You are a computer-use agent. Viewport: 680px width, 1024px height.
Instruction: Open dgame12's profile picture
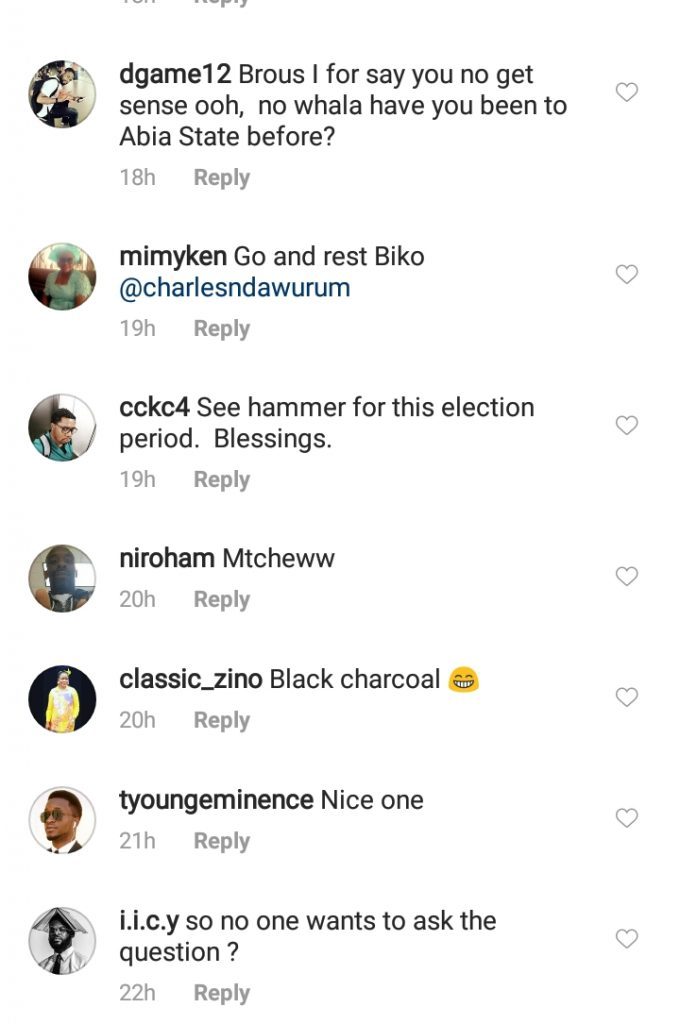[x=62, y=94]
